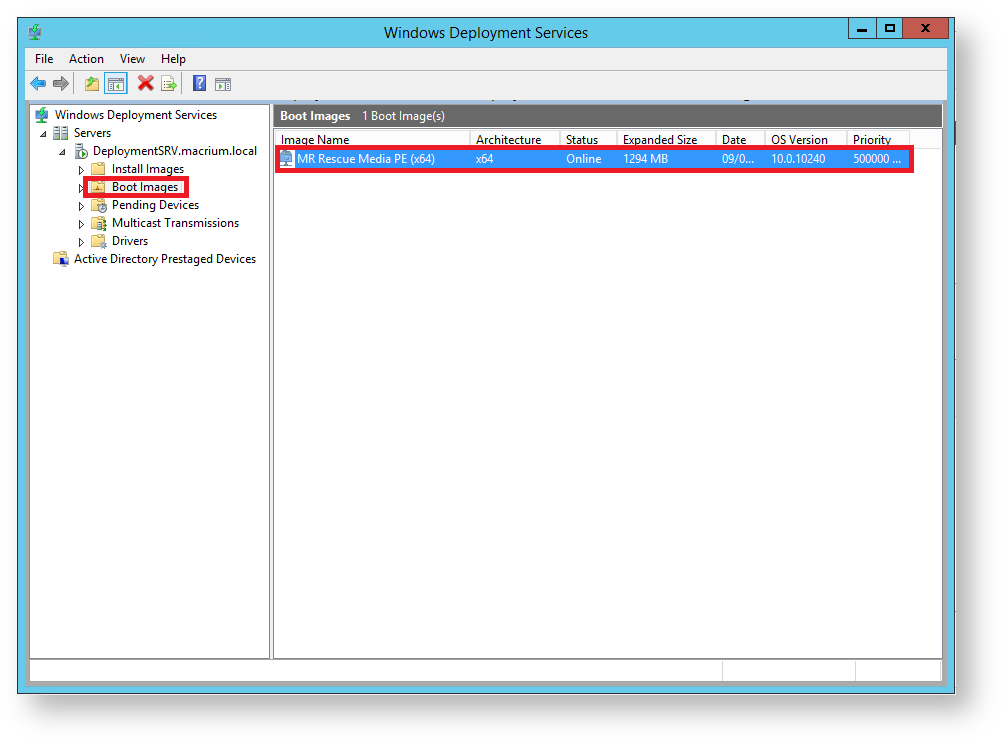Sort by Image Name column header
This screenshot has width=1004, height=743.
[x=373, y=139]
